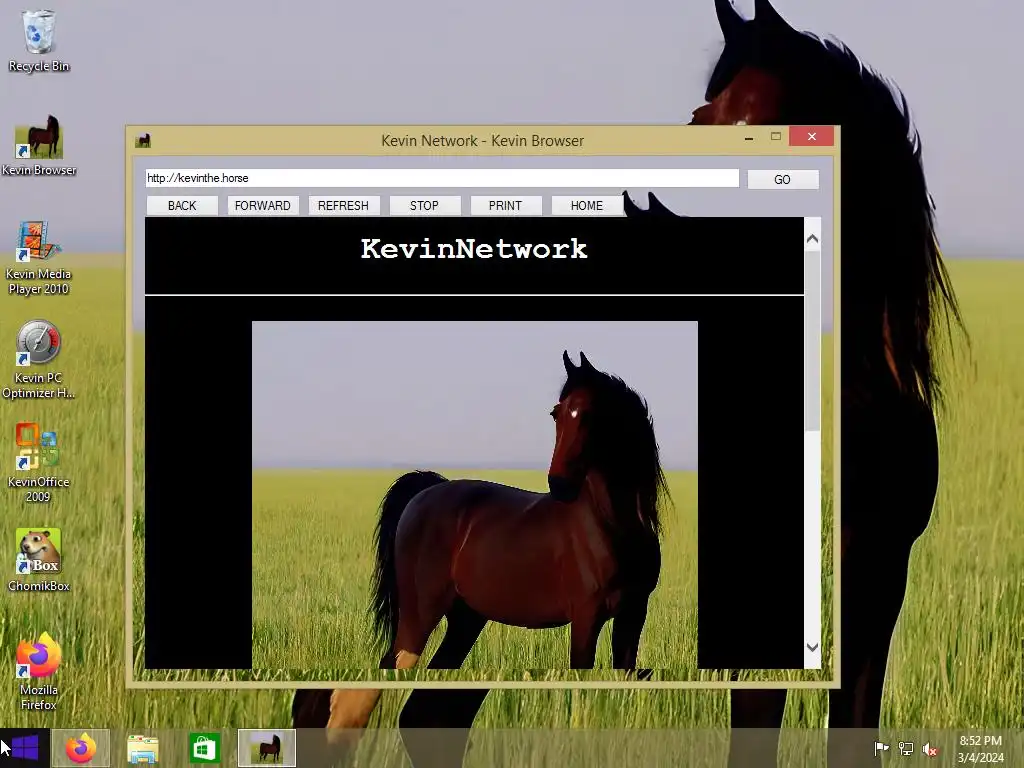Open the network tray icon
Image resolution: width=1024 pixels, height=768 pixels.
[x=906, y=748]
